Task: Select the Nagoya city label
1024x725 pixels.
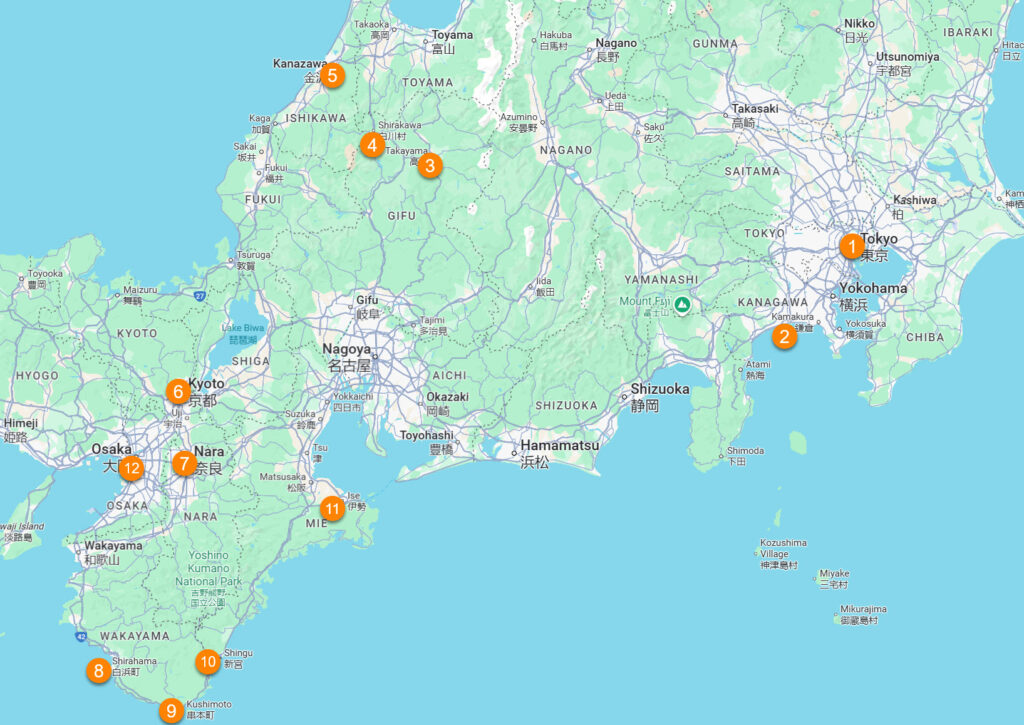Action: pos(346,350)
